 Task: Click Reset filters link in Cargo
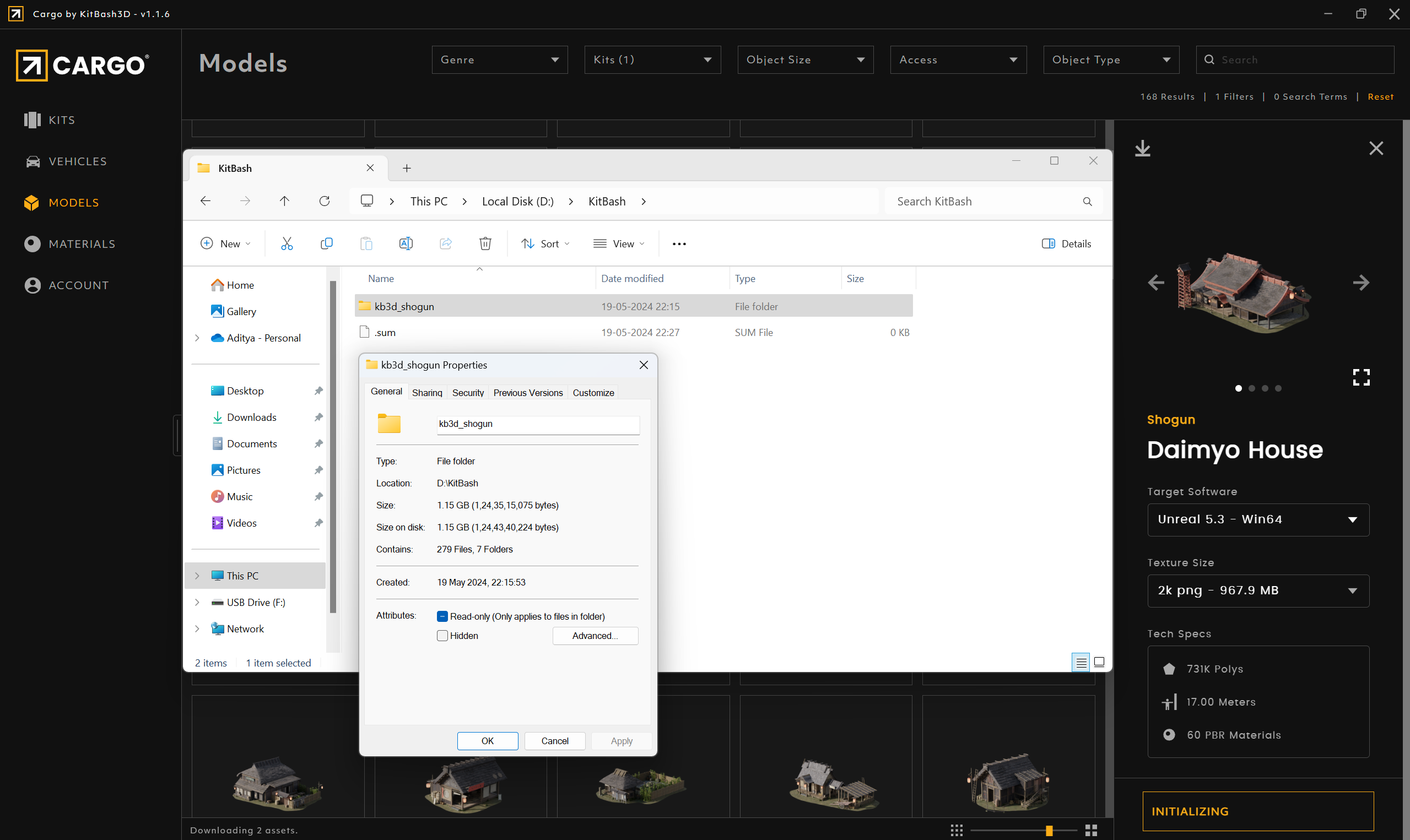[1380, 97]
